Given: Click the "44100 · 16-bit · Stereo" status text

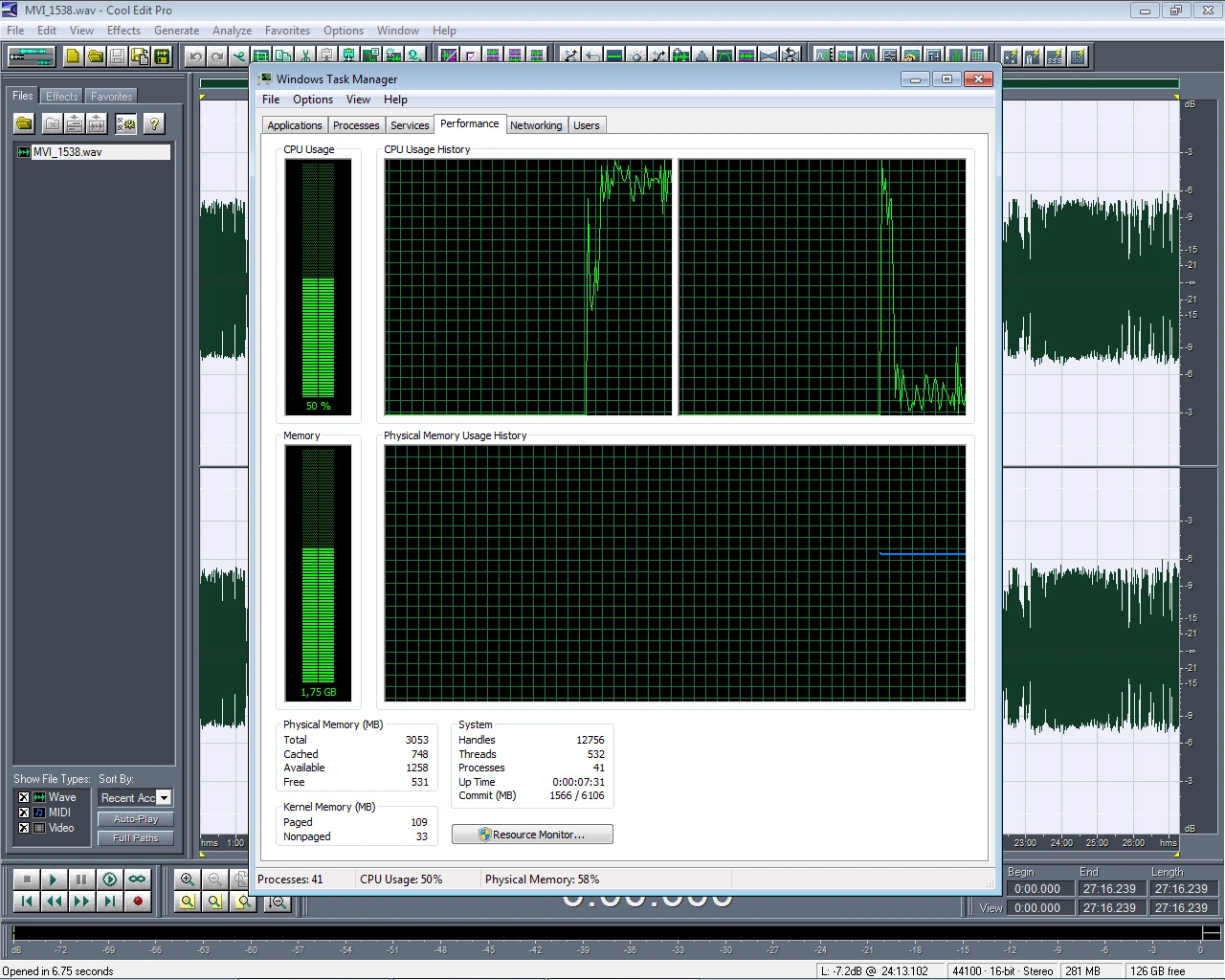Looking at the screenshot, I should (x=1002, y=970).
